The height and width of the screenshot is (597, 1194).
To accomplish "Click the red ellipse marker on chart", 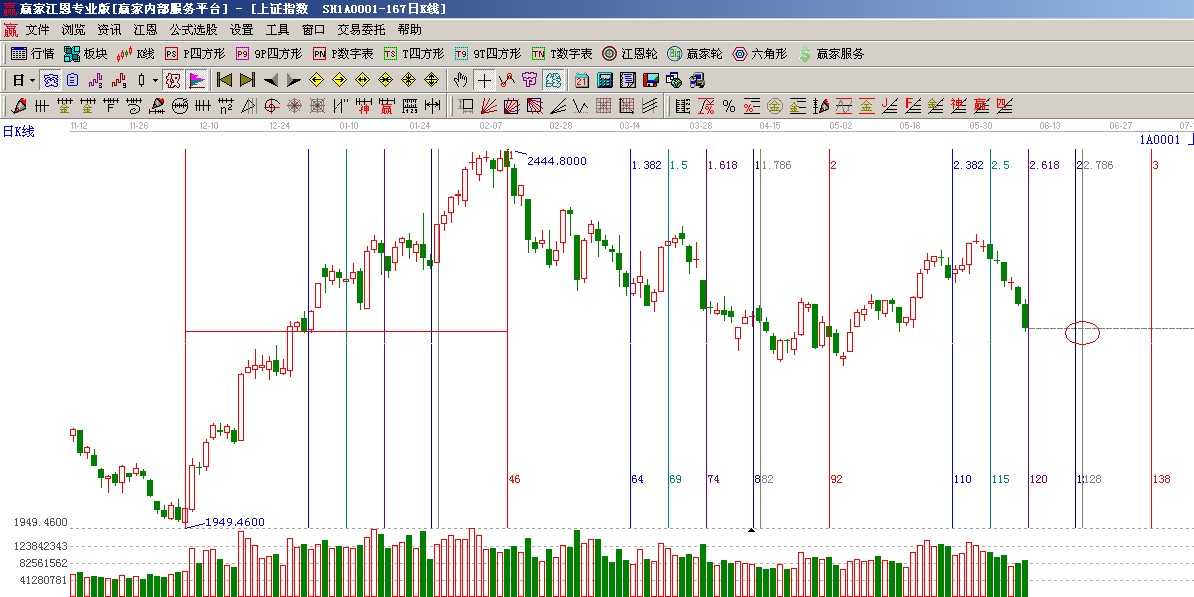I will pyautogui.click(x=1082, y=333).
